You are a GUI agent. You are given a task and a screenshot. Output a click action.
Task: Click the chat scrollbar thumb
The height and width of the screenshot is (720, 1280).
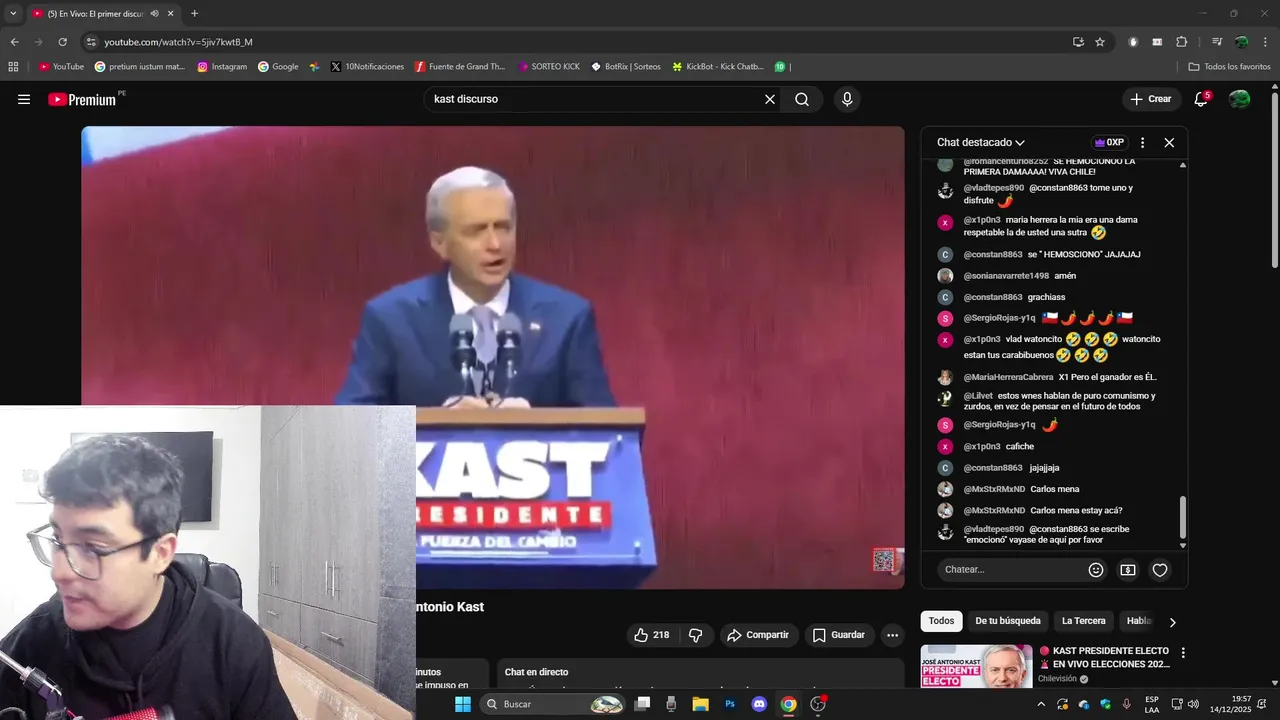click(x=1183, y=517)
